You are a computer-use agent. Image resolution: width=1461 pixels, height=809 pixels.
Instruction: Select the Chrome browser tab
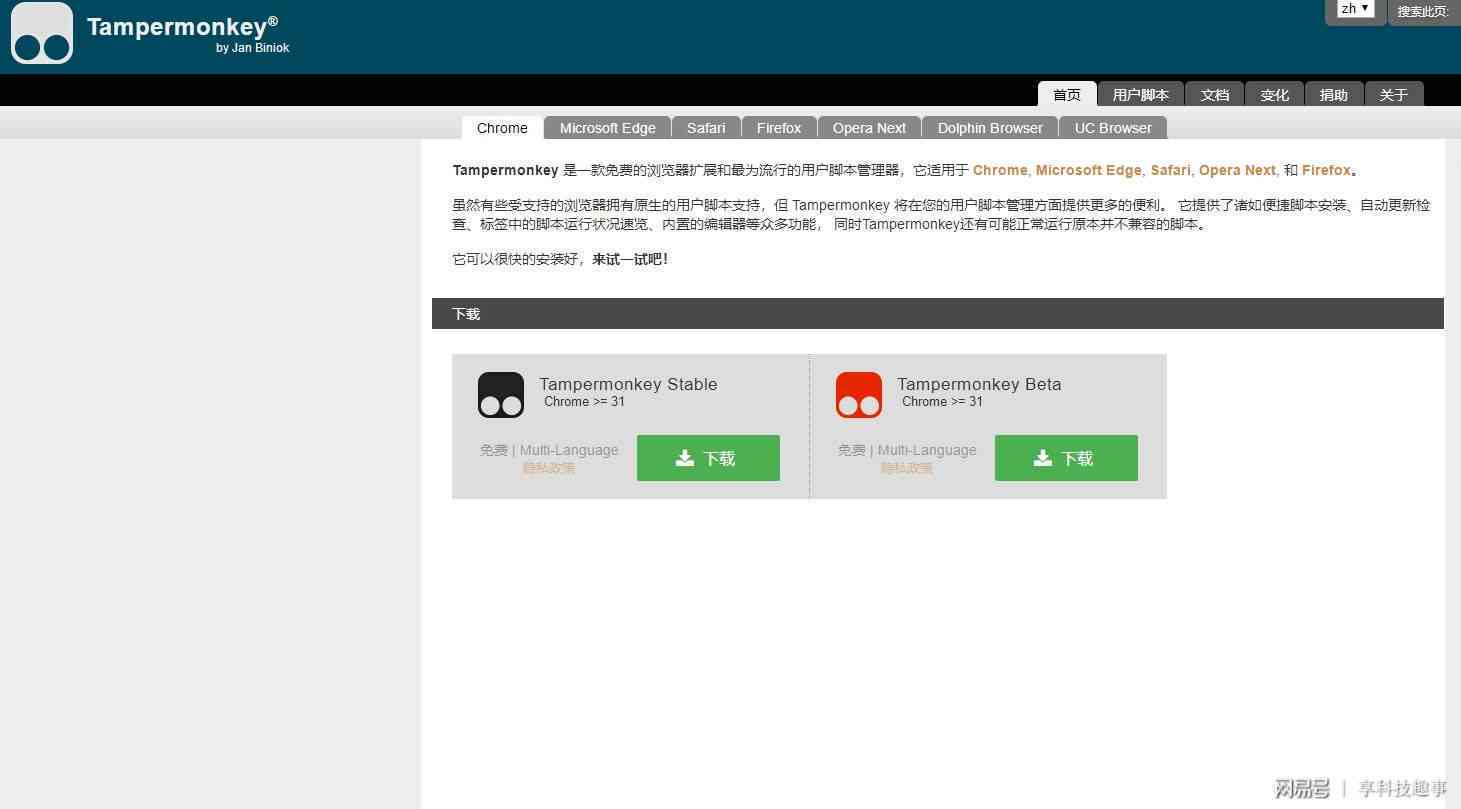click(502, 128)
